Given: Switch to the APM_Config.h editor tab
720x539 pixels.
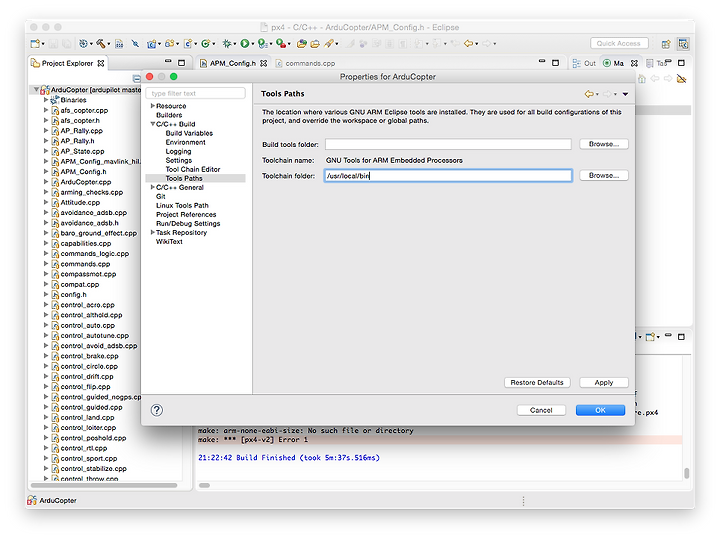Looking at the screenshot, I should coord(233,63).
